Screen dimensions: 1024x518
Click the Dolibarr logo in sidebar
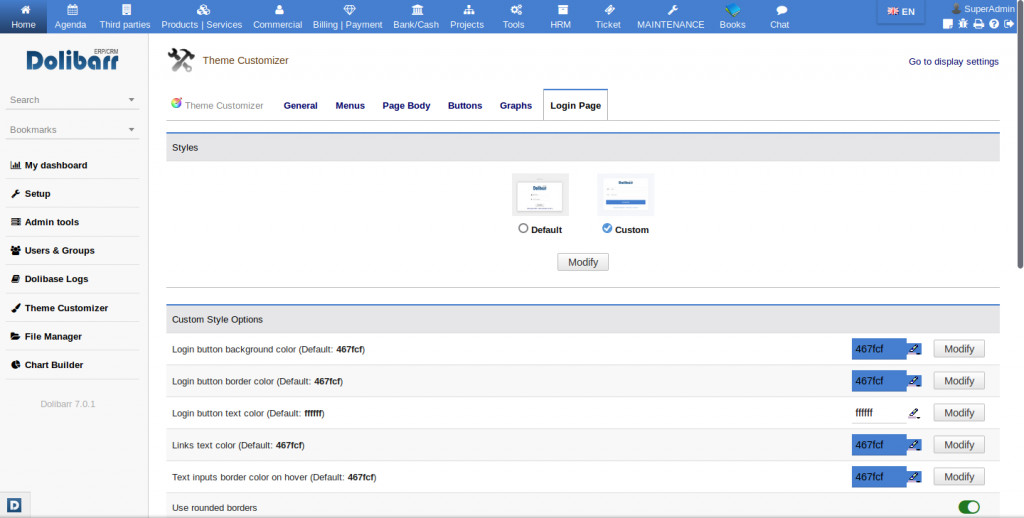[x=72, y=61]
